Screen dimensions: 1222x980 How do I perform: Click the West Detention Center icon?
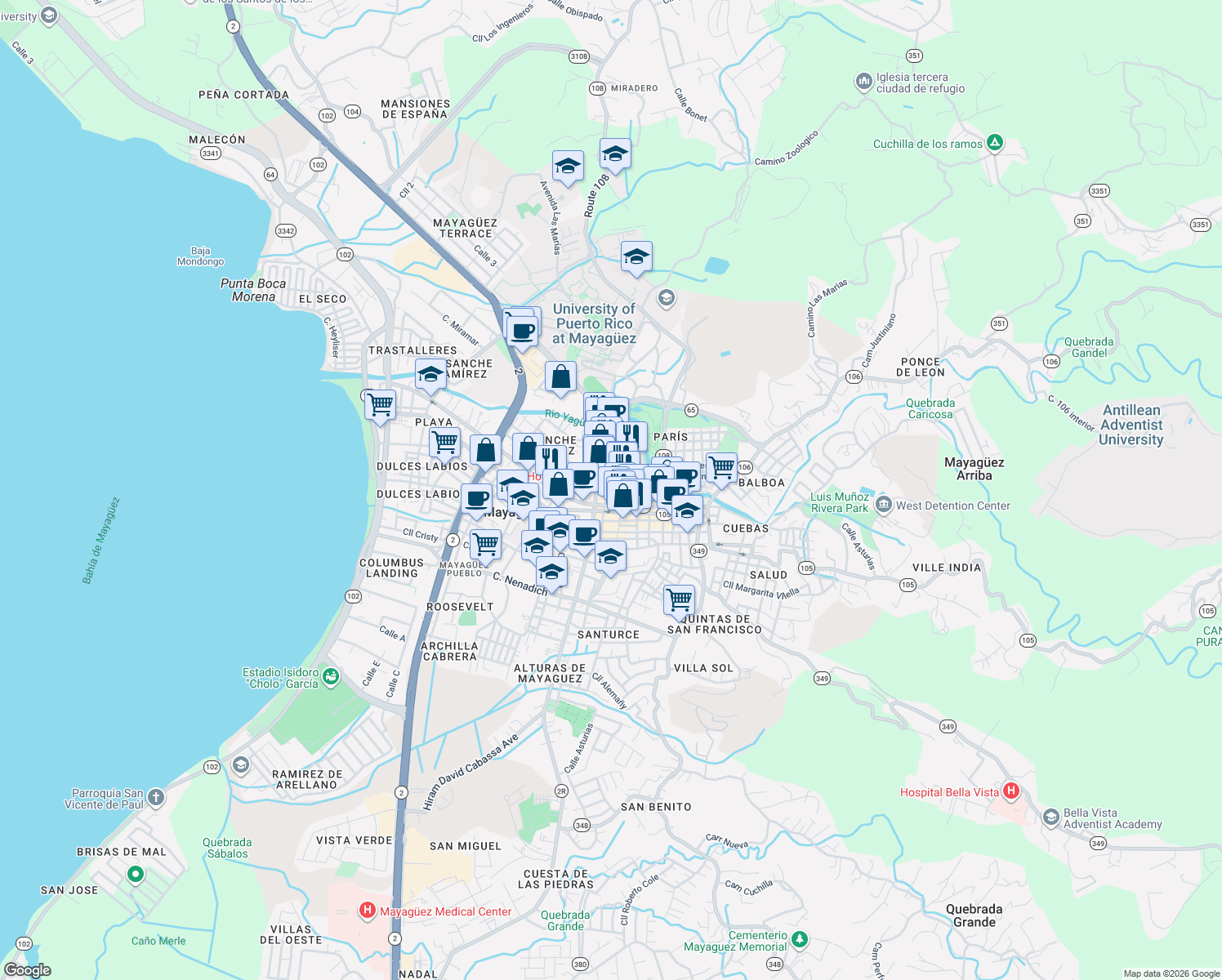pyautogui.click(x=883, y=505)
